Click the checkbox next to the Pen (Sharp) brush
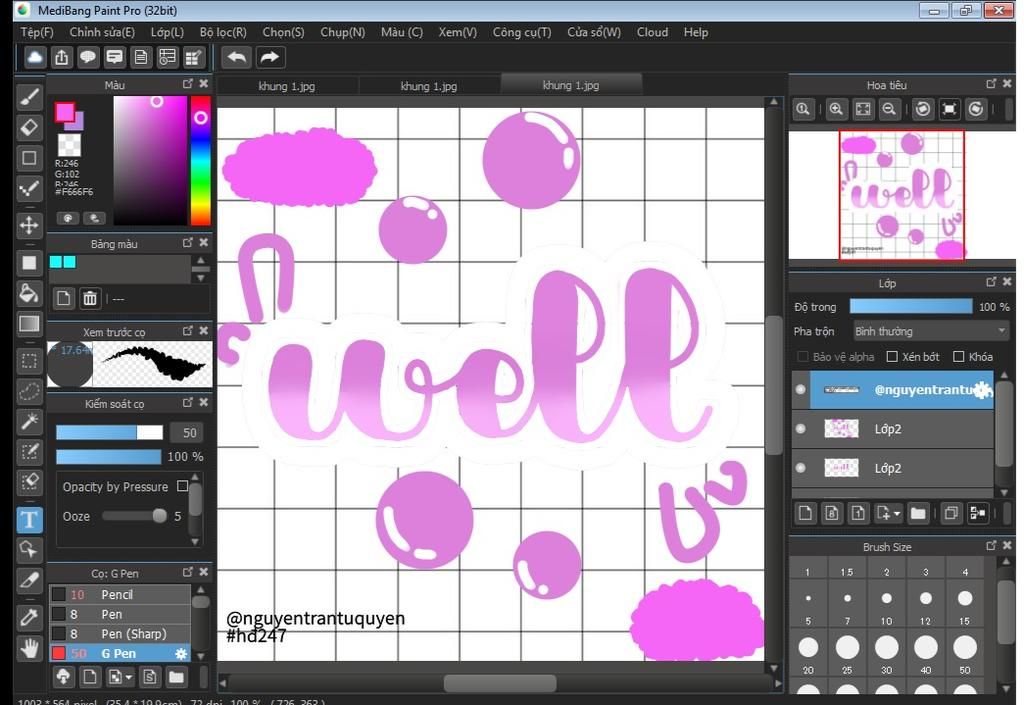 coord(59,633)
